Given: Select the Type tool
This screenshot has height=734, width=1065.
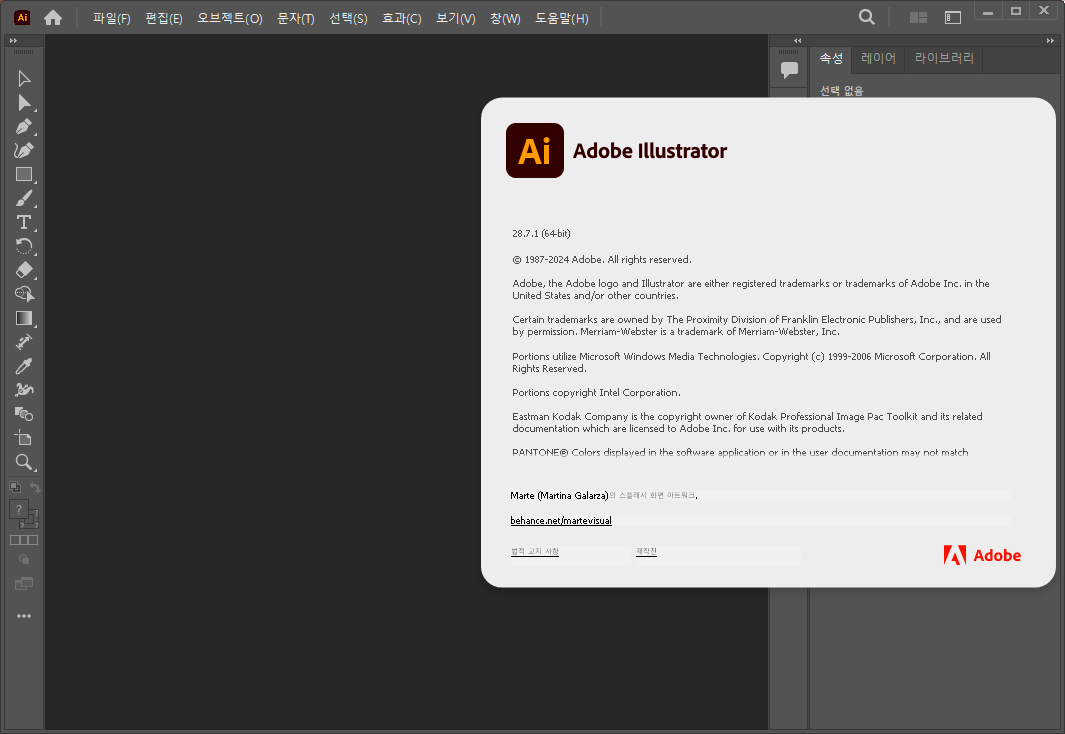Looking at the screenshot, I should pyautogui.click(x=24, y=222).
